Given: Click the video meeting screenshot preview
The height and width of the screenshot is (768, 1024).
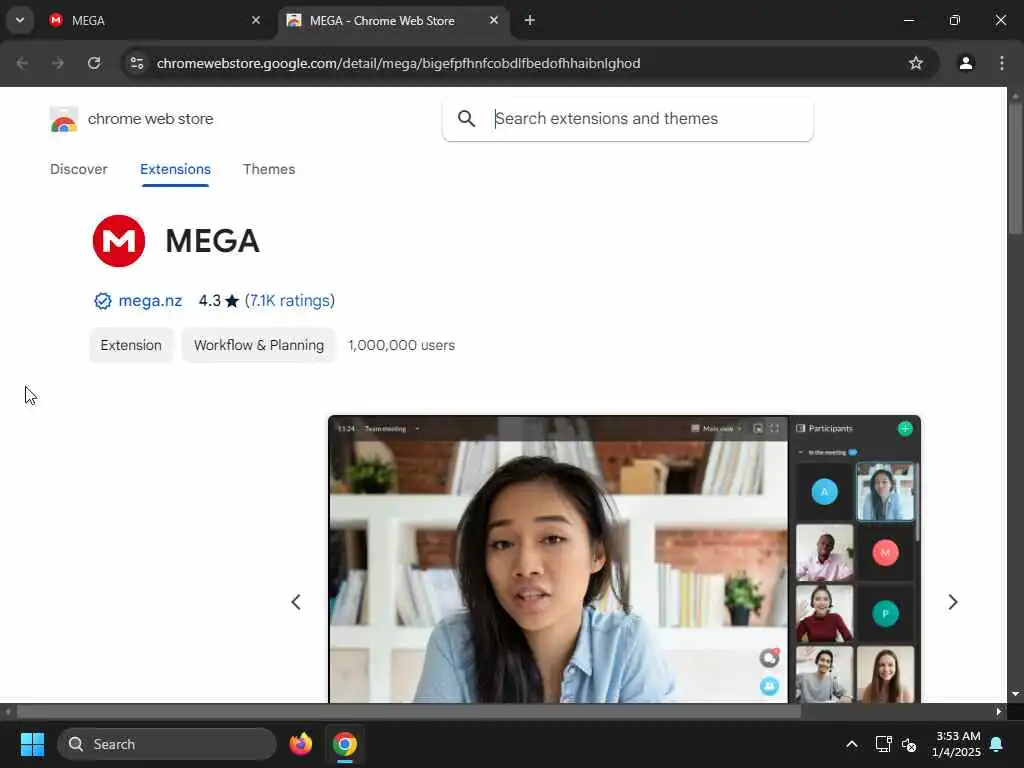Looking at the screenshot, I should point(624,559).
